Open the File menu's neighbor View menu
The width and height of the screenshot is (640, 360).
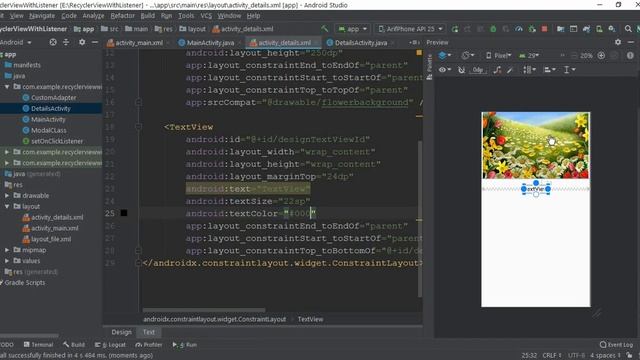click(16, 16)
